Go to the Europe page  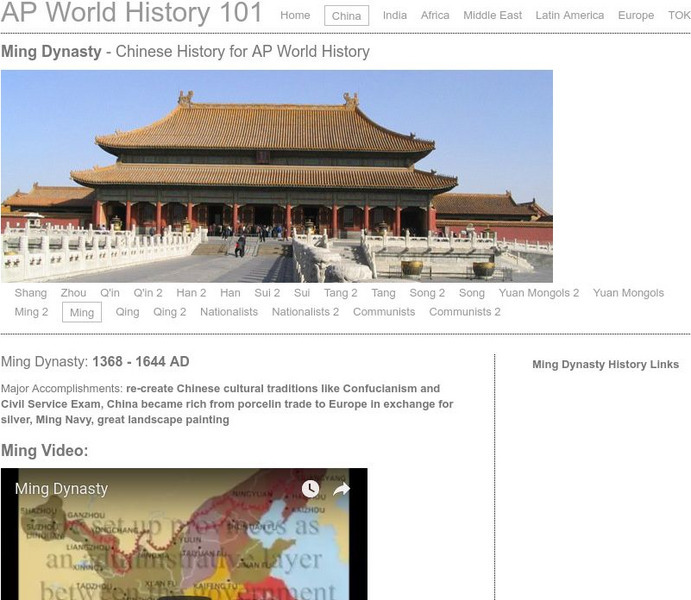636,15
